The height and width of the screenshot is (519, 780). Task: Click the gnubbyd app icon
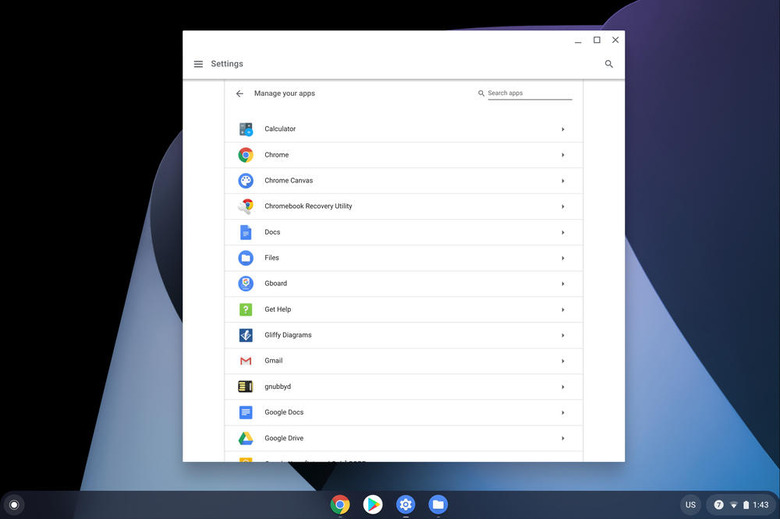246,387
